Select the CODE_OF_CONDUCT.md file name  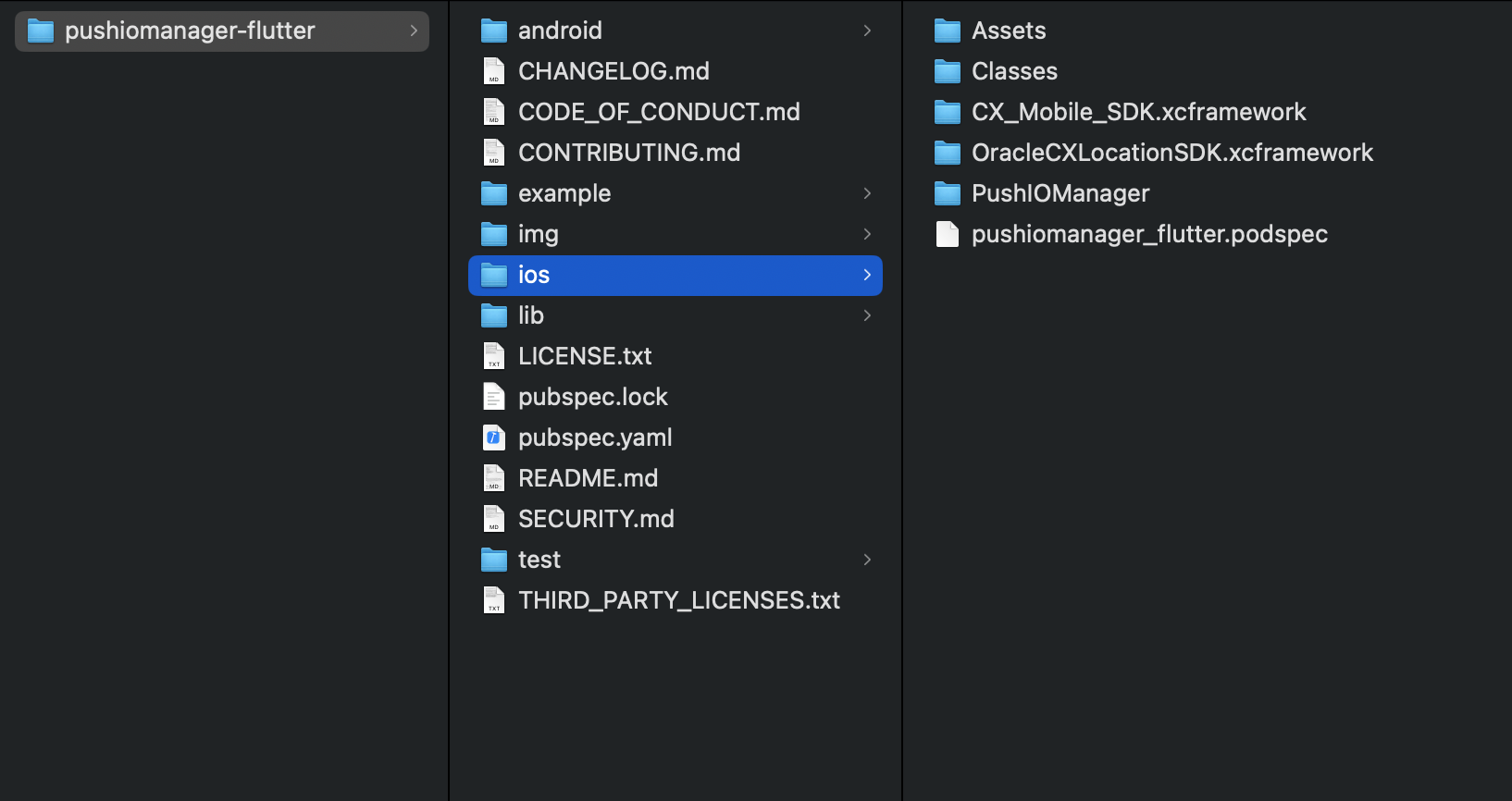tap(659, 112)
